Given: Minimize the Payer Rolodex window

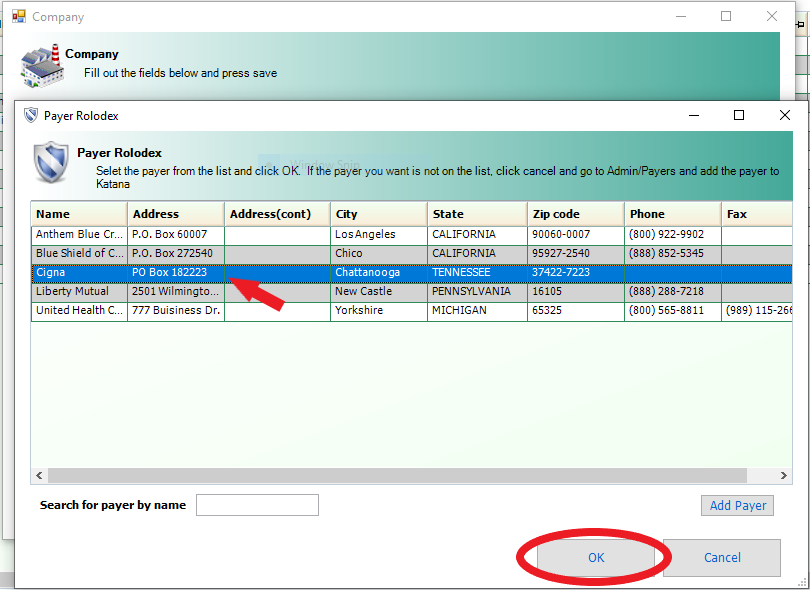Looking at the screenshot, I should pyautogui.click(x=694, y=115).
